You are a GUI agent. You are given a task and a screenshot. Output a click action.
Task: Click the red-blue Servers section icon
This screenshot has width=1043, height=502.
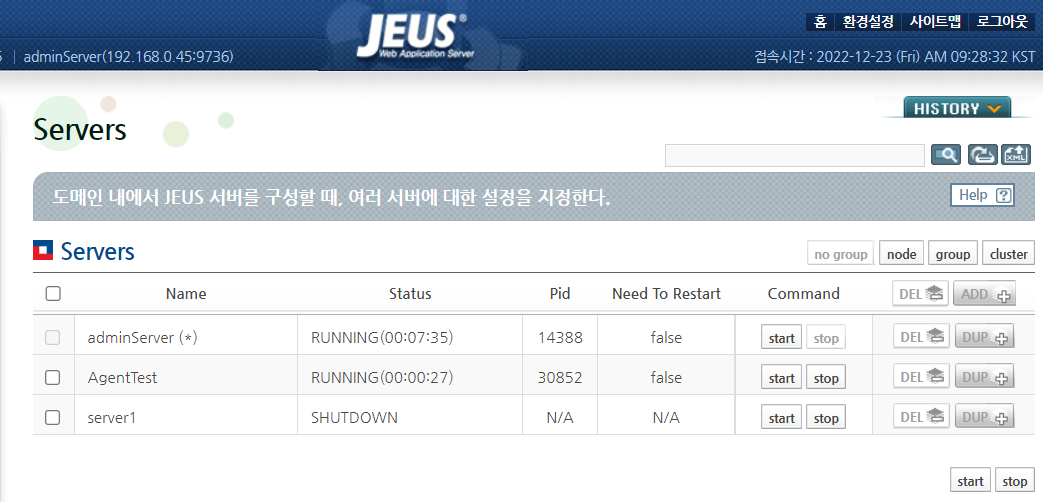43,251
